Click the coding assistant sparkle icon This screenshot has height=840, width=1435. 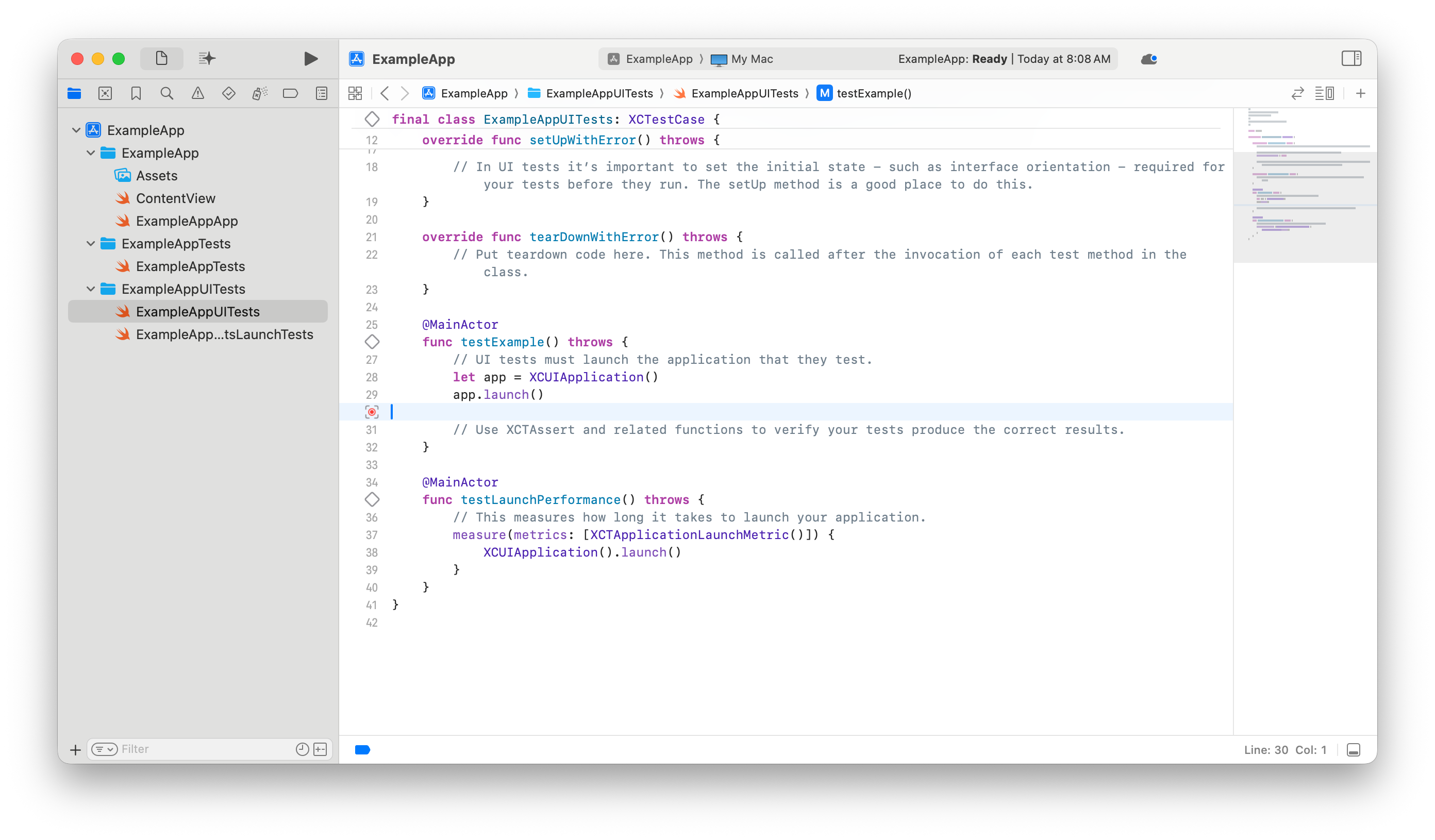[x=207, y=59]
